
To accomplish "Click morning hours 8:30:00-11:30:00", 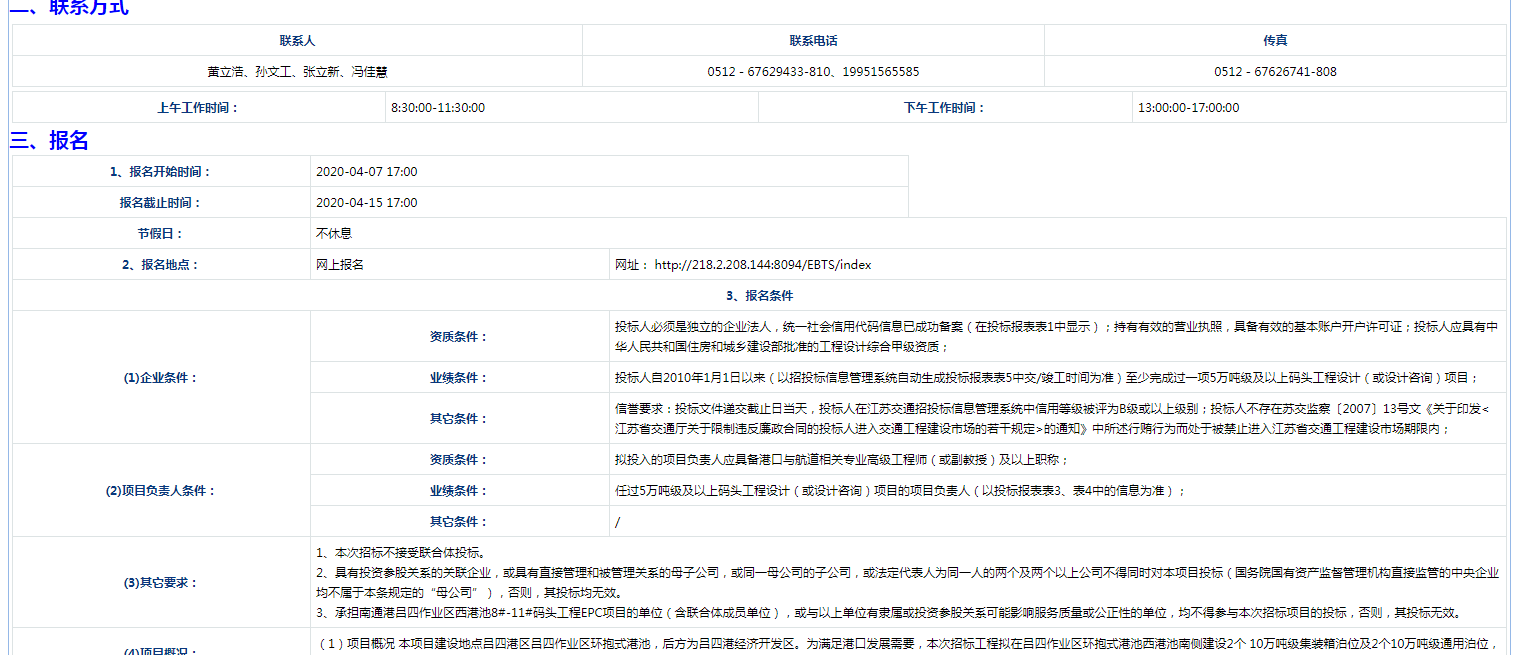I will click(x=438, y=108).
